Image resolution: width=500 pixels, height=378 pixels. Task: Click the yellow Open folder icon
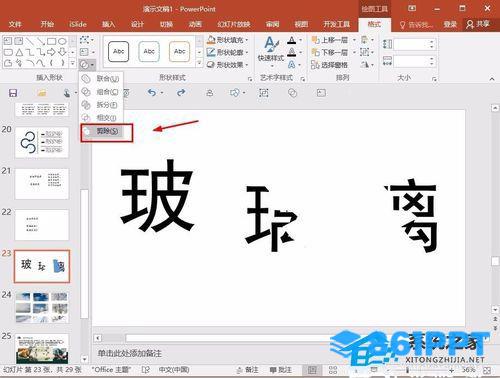pos(42,93)
